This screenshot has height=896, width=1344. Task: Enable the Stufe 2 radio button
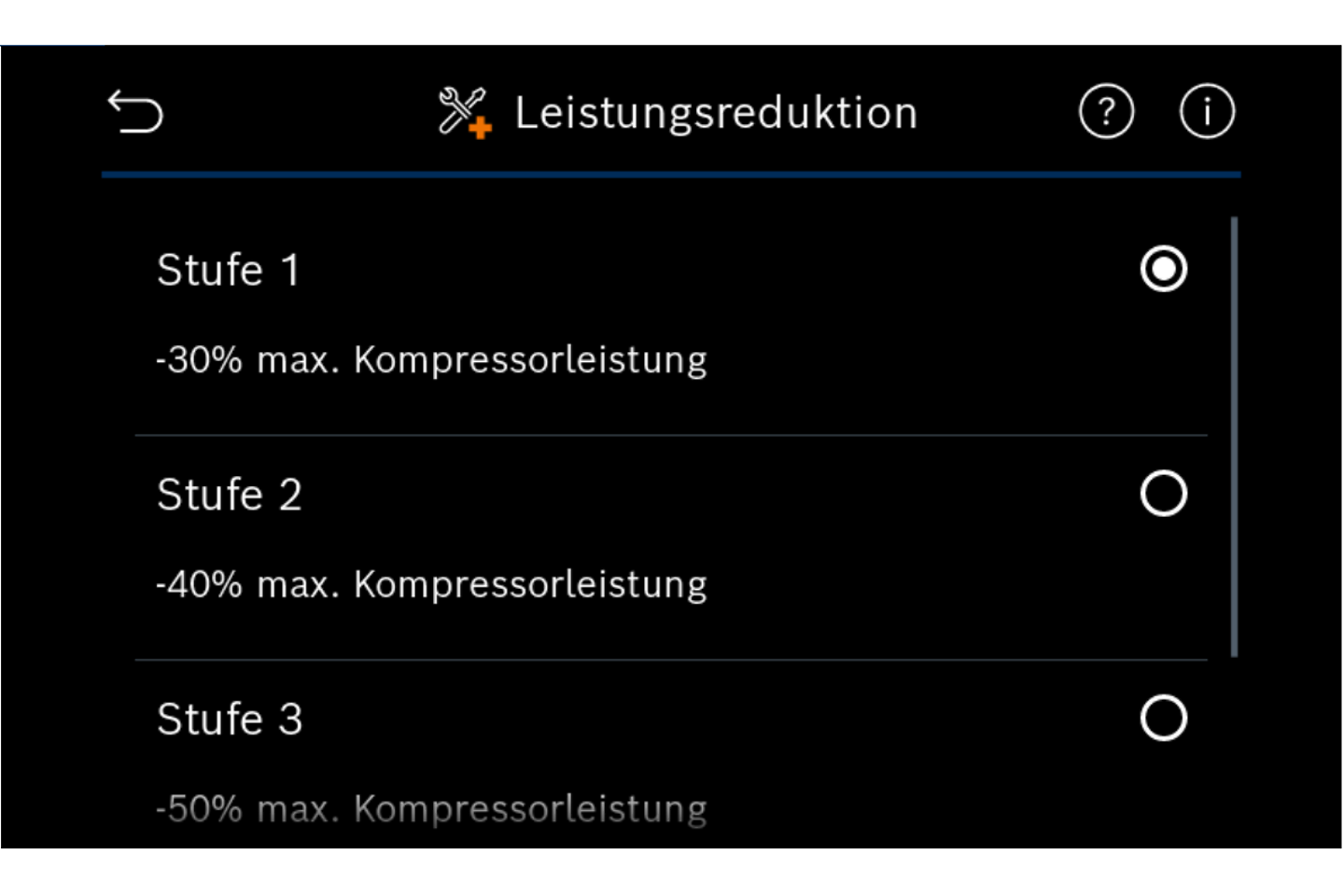coord(1163,494)
